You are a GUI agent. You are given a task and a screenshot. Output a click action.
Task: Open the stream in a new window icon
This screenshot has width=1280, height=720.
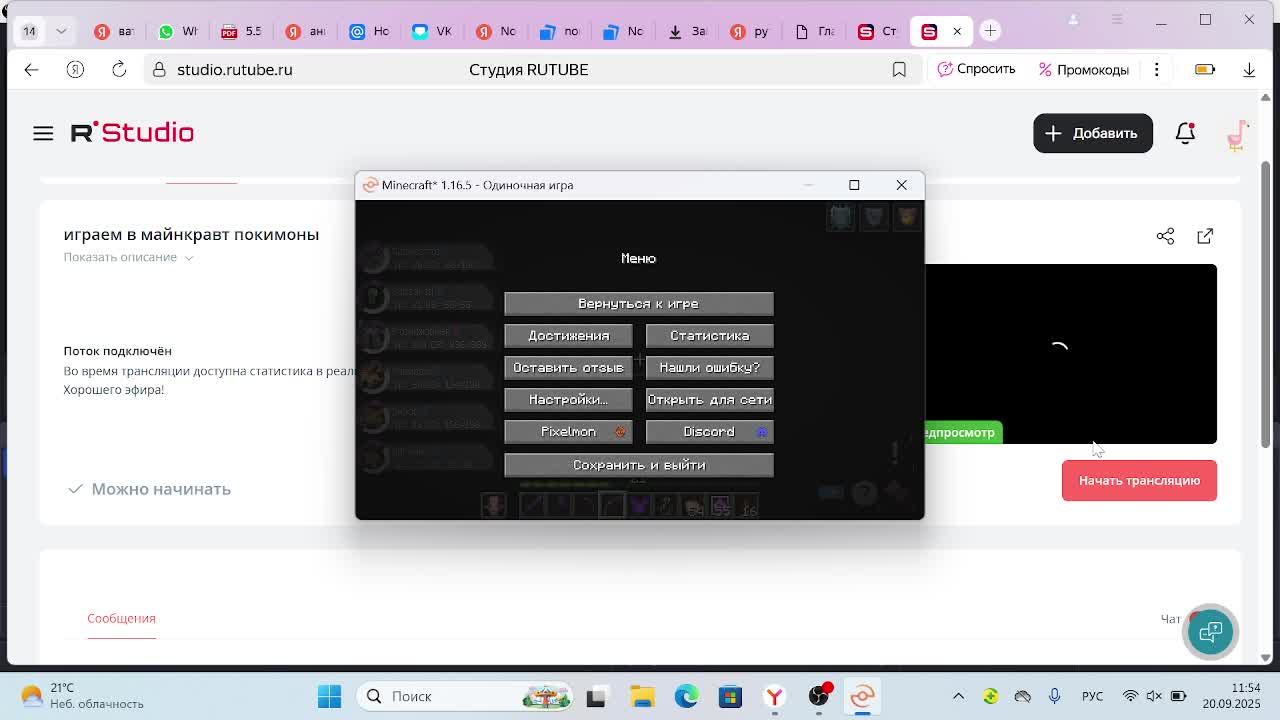click(x=1205, y=236)
